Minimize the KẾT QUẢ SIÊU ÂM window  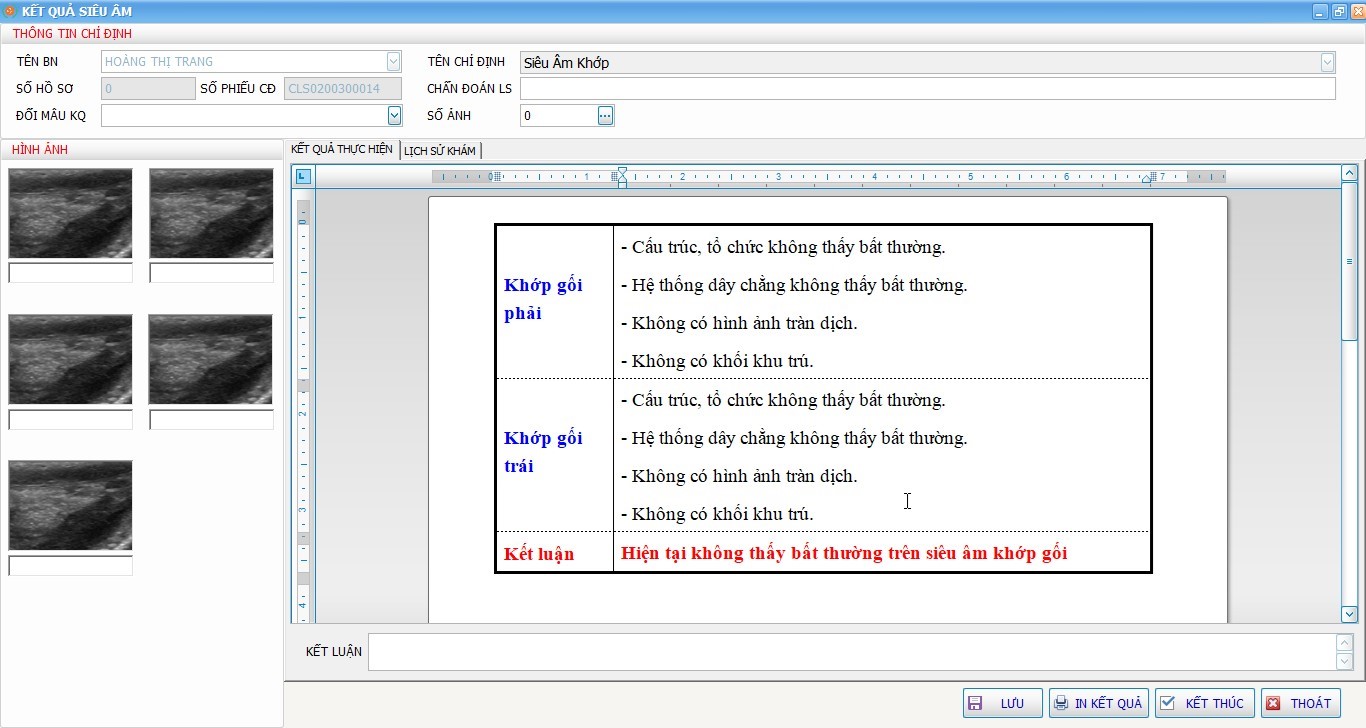point(1322,12)
